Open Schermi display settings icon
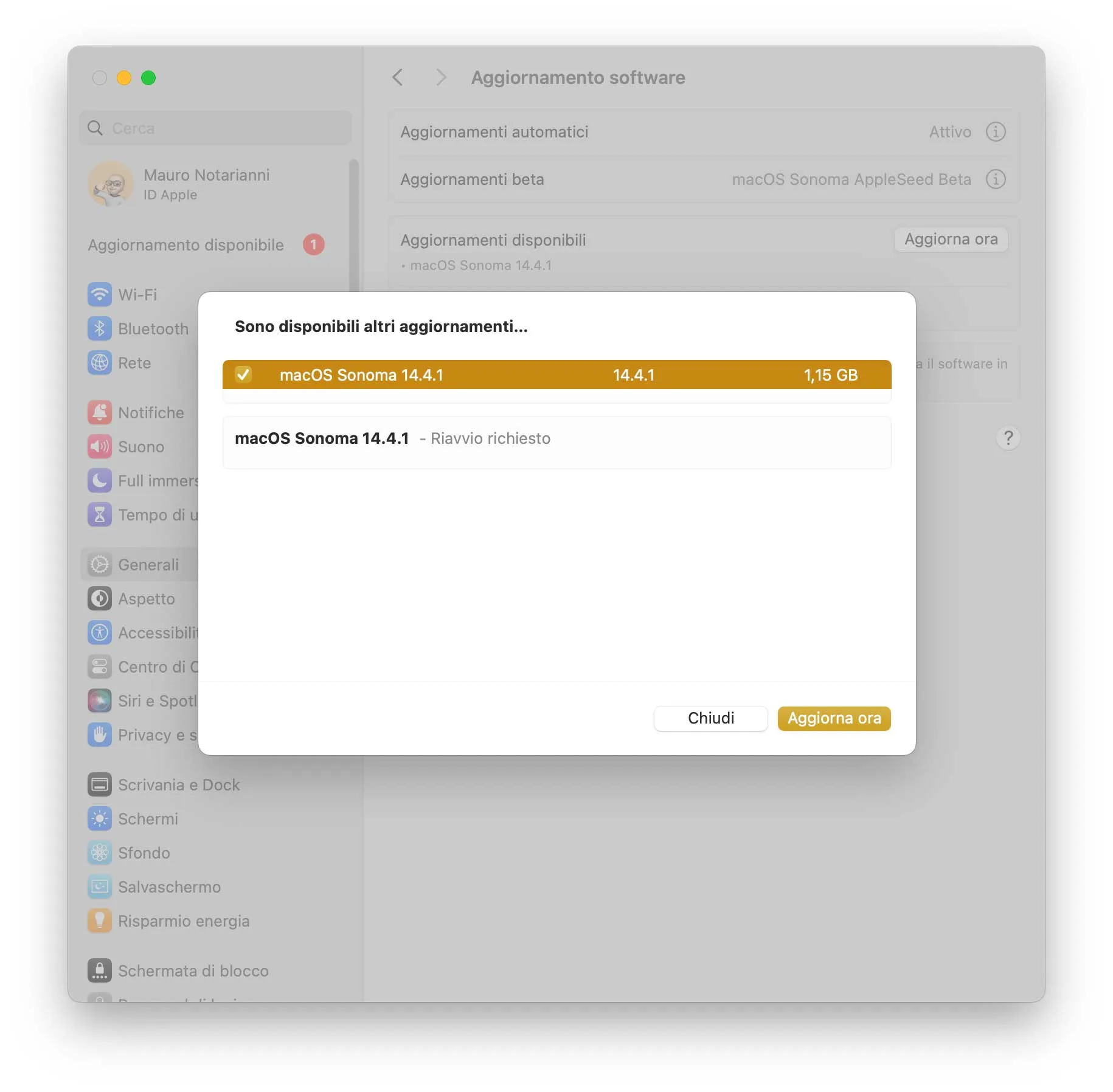 99,819
